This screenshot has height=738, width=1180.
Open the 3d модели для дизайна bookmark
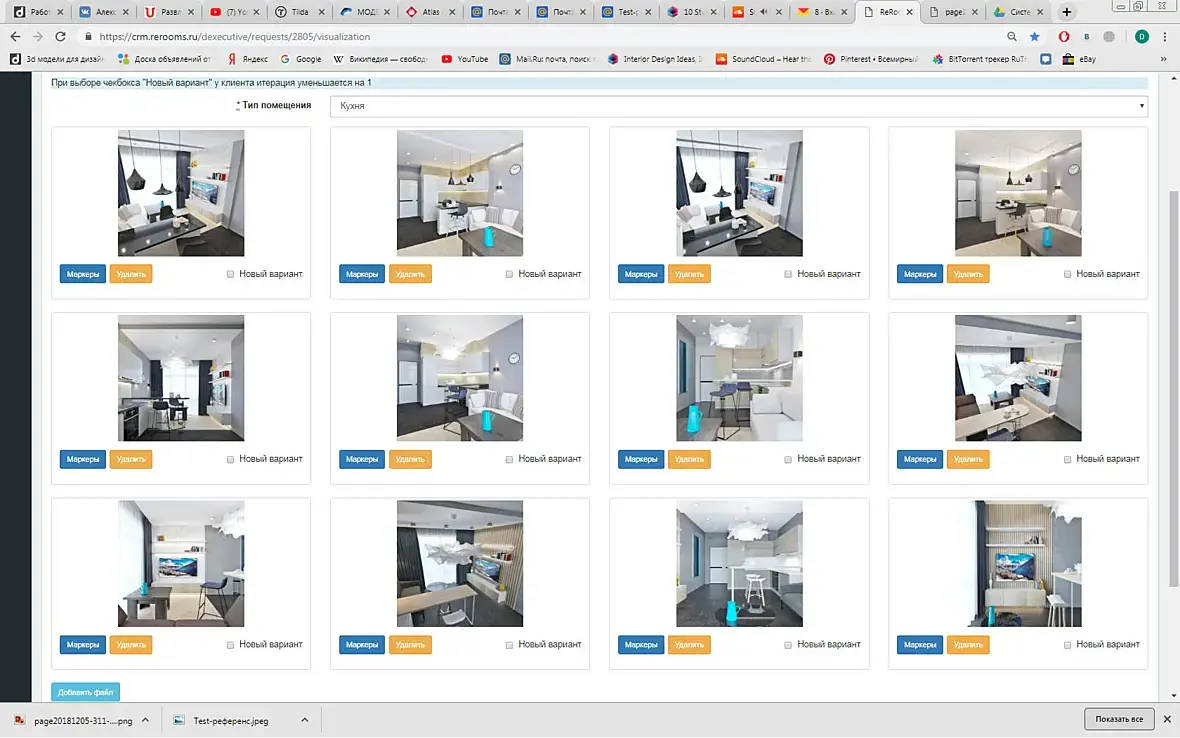point(57,59)
